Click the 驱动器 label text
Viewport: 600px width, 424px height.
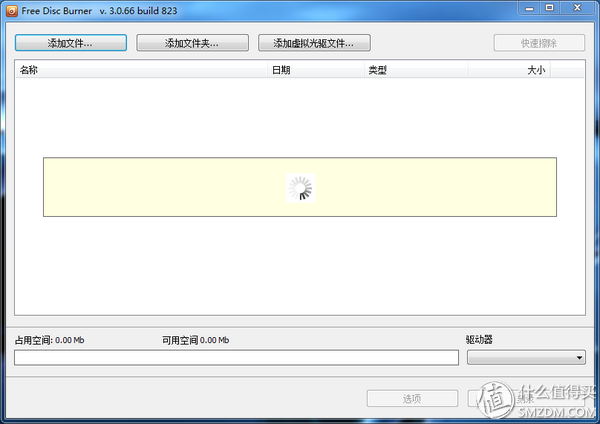coord(479,339)
